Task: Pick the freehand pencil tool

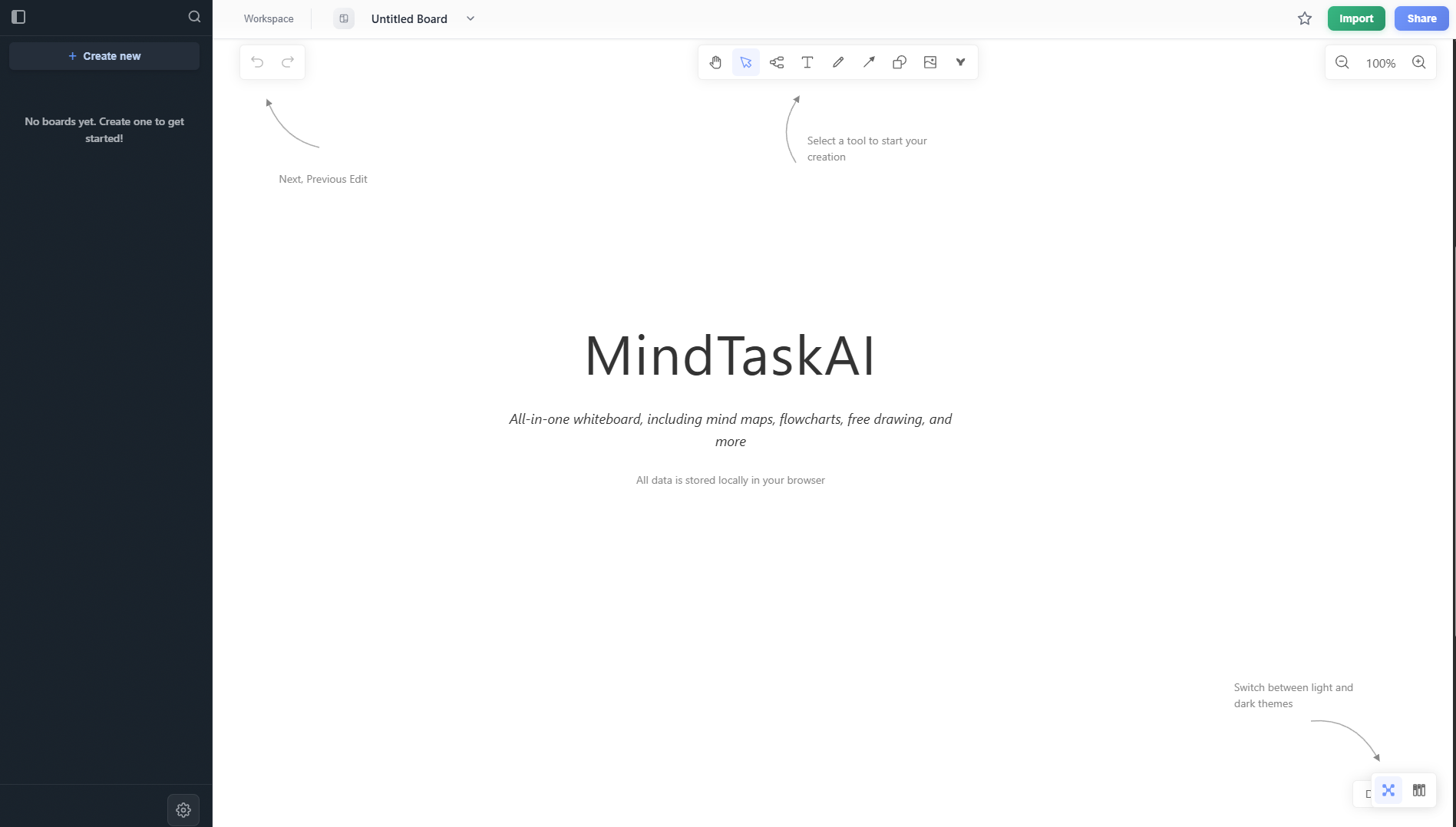Action: (838, 62)
